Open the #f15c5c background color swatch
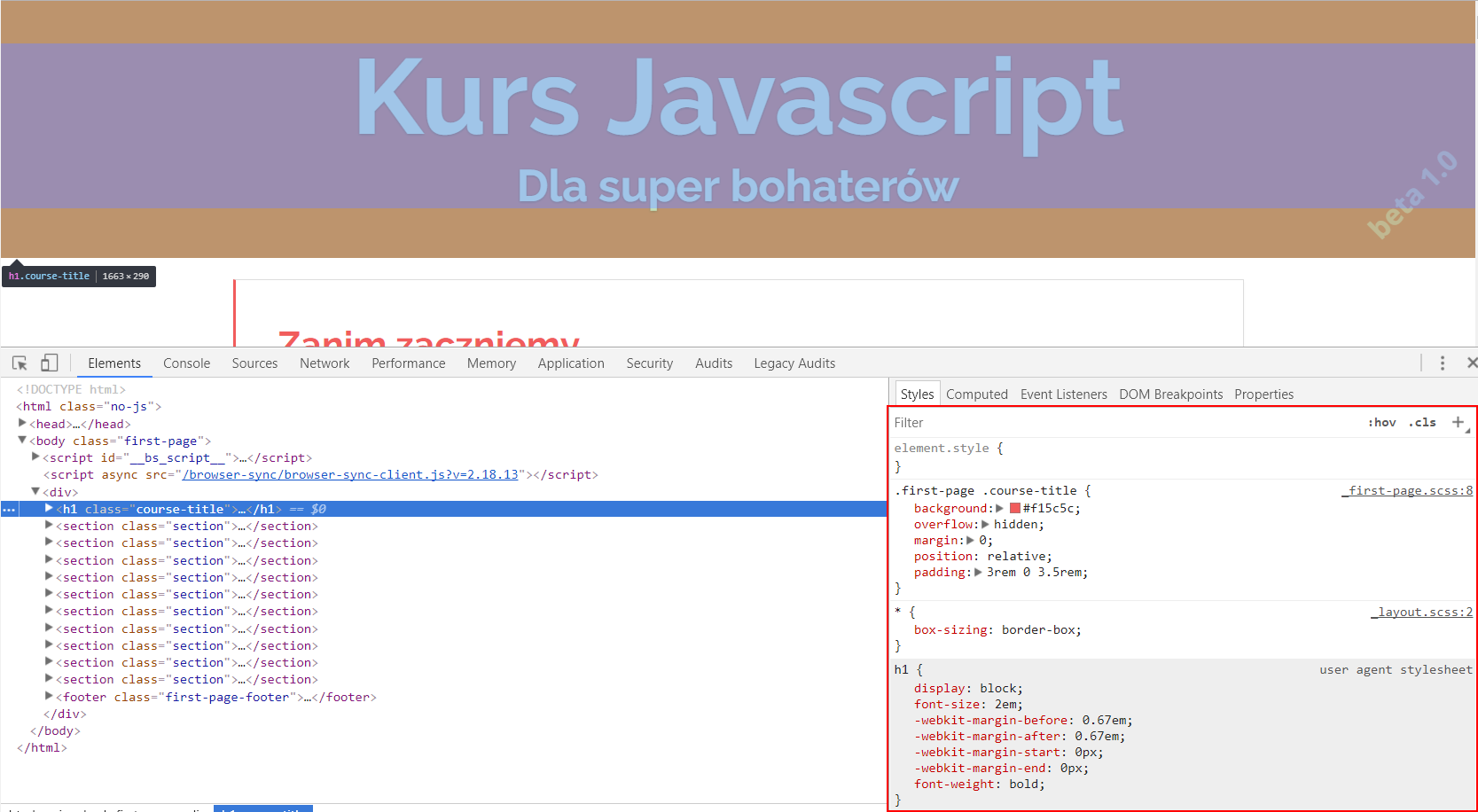This screenshot has width=1478, height=812. (x=1014, y=509)
